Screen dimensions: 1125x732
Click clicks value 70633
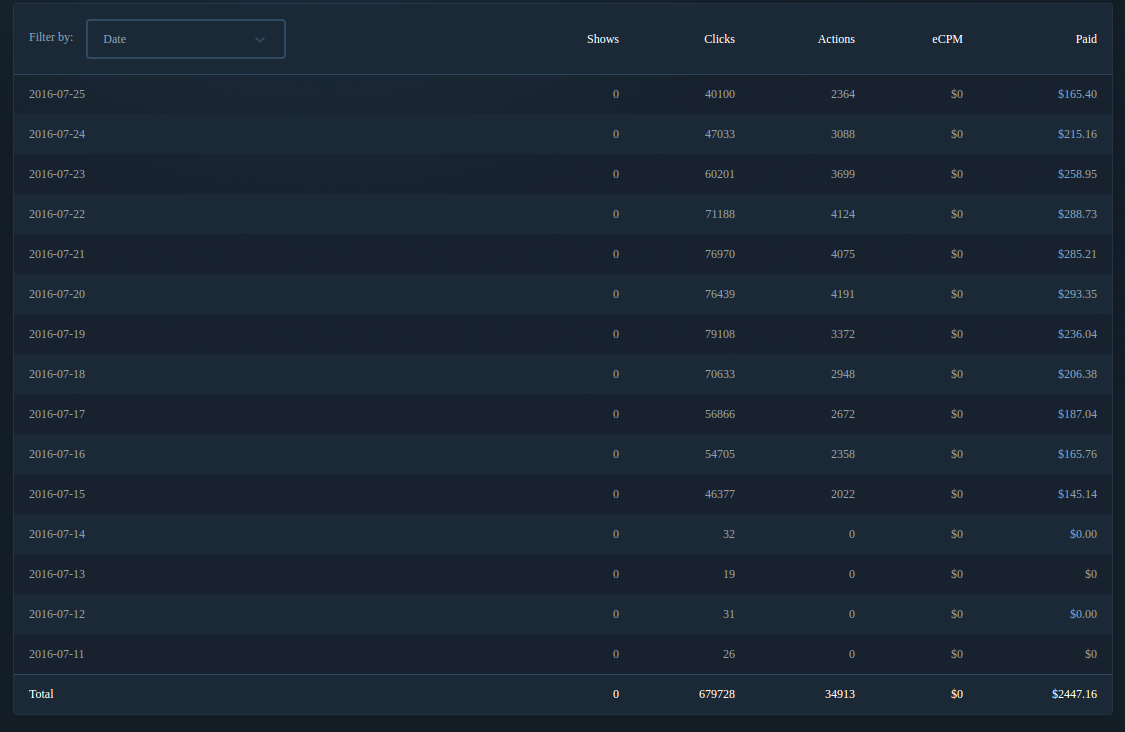tap(720, 374)
